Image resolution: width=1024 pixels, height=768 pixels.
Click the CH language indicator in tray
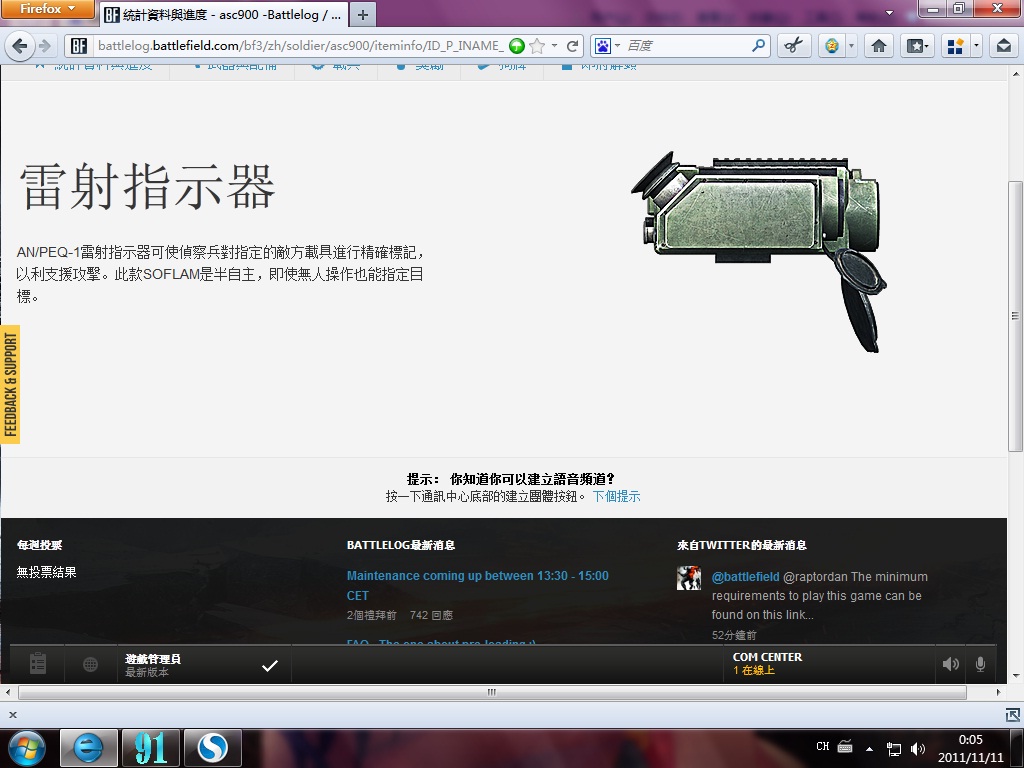coord(823,746)
